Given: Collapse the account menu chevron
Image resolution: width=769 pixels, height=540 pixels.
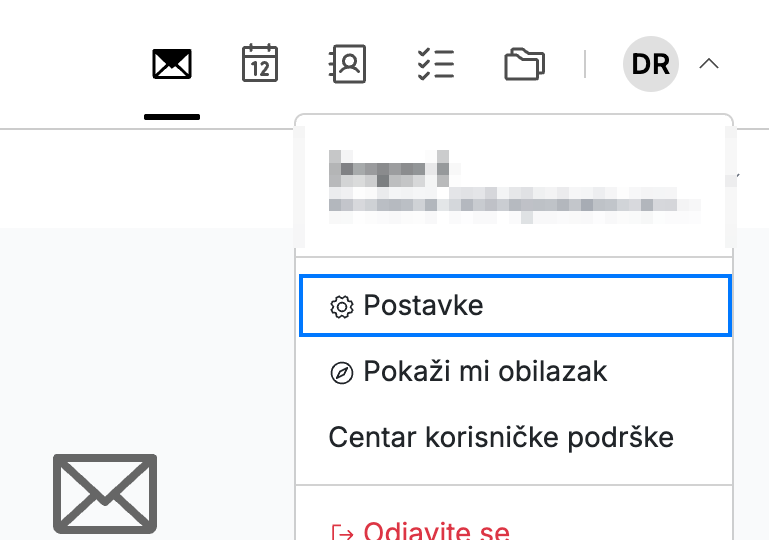Looking at the screenshot, I should 709,64.
